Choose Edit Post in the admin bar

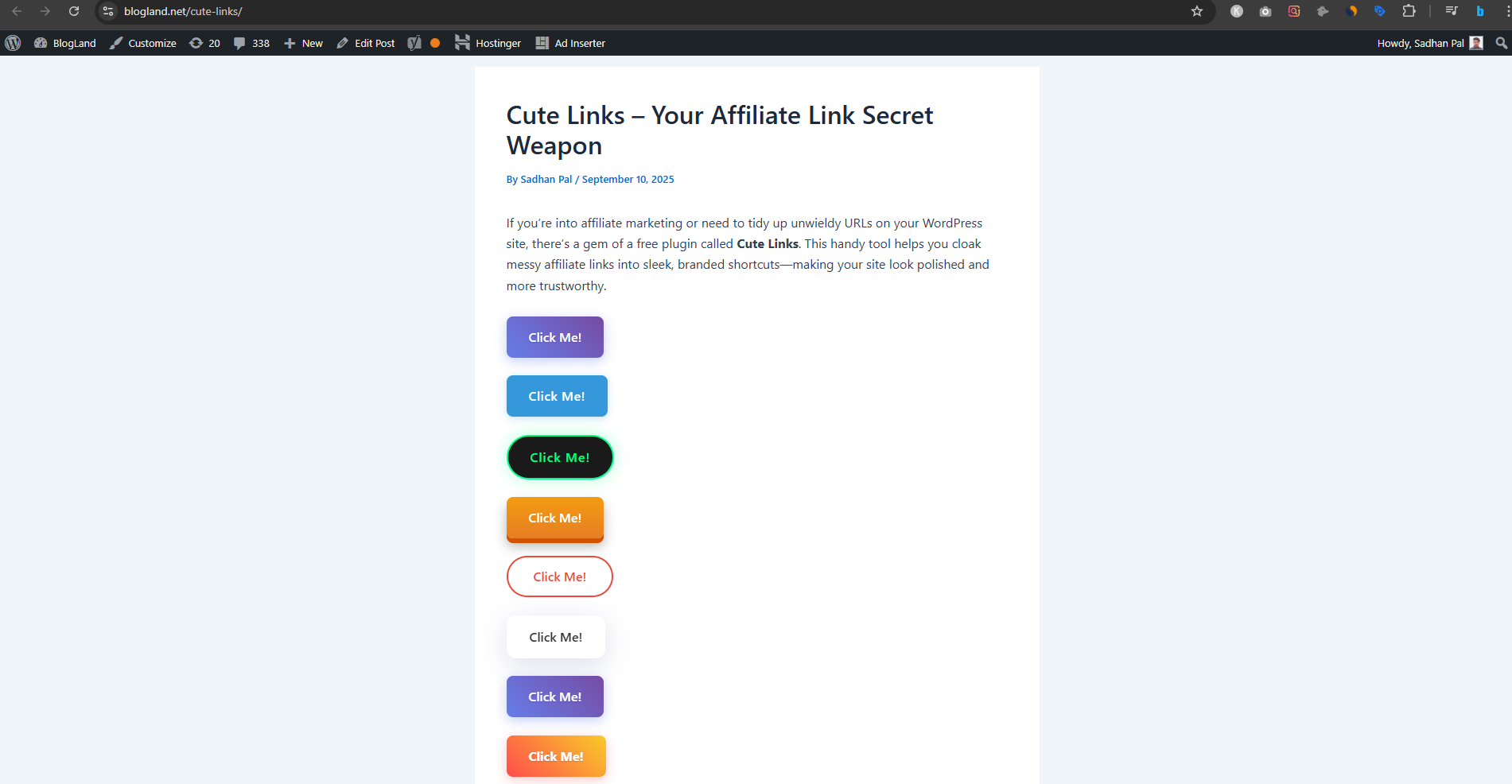[x=366, y=43]
